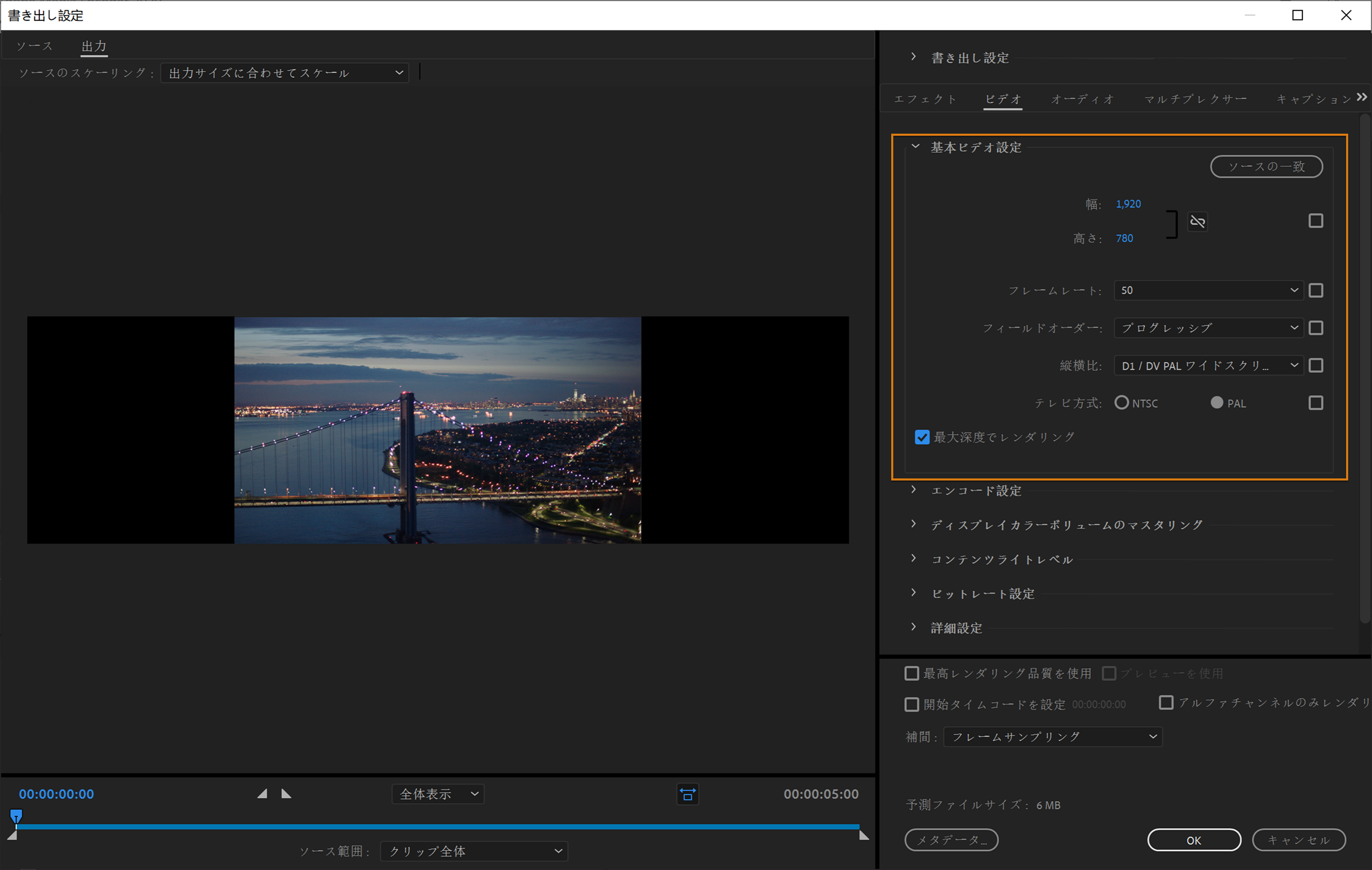Select the PAL radio button
The image size is (1372, 870).
pyautogui.click(x=1217, y=403)
